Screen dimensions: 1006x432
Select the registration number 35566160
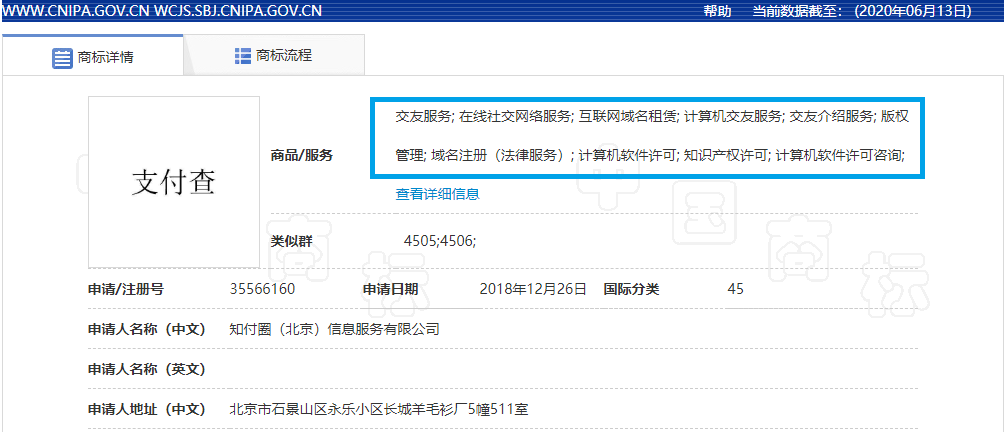click(262, 289)
